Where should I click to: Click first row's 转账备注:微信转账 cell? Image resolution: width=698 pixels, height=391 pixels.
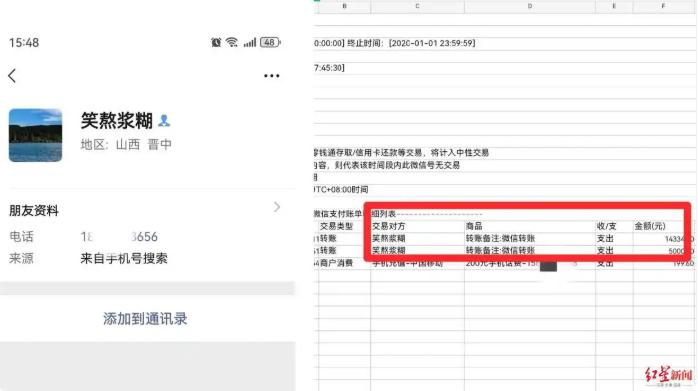(x=530, y=239)
